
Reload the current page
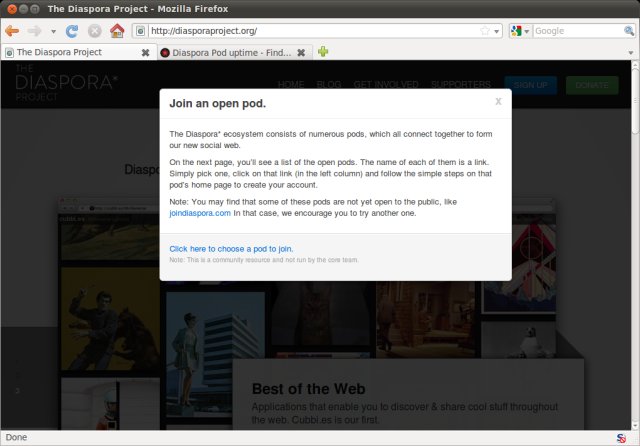pyautogui.click(x=72, y=31)
